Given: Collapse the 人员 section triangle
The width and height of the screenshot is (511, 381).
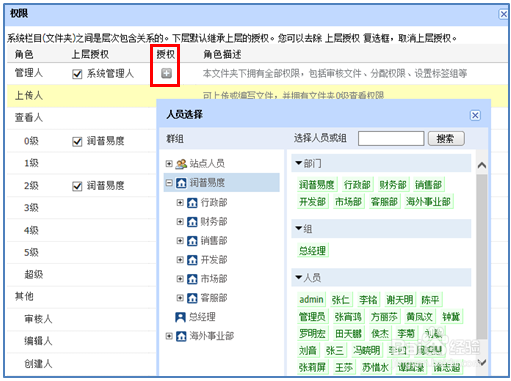Looking at the screenshot, I should click(x=299, y=277).
